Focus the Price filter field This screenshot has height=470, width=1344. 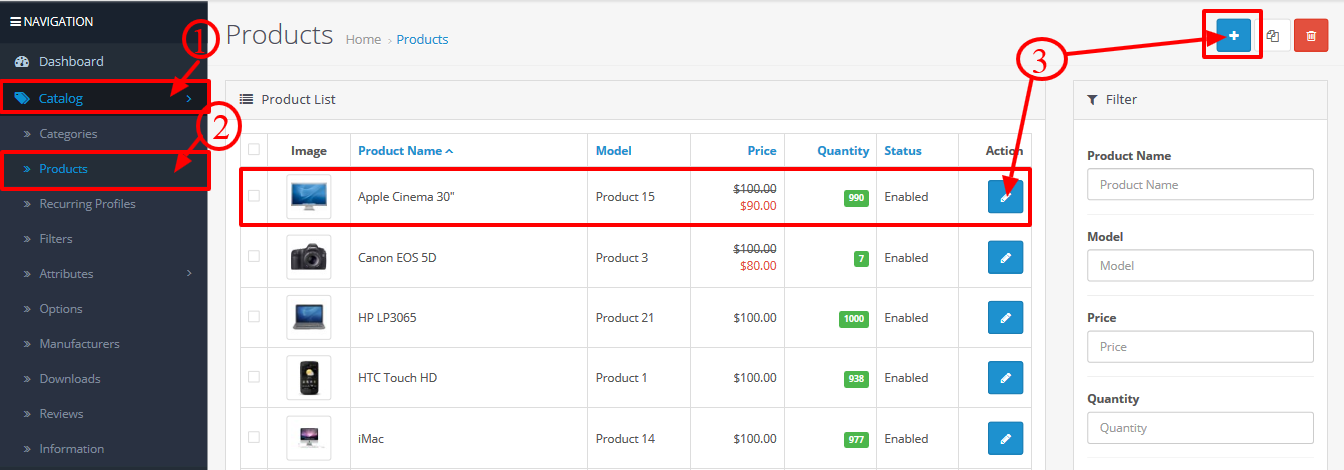pyautogui.click(x=1200, y=346)
